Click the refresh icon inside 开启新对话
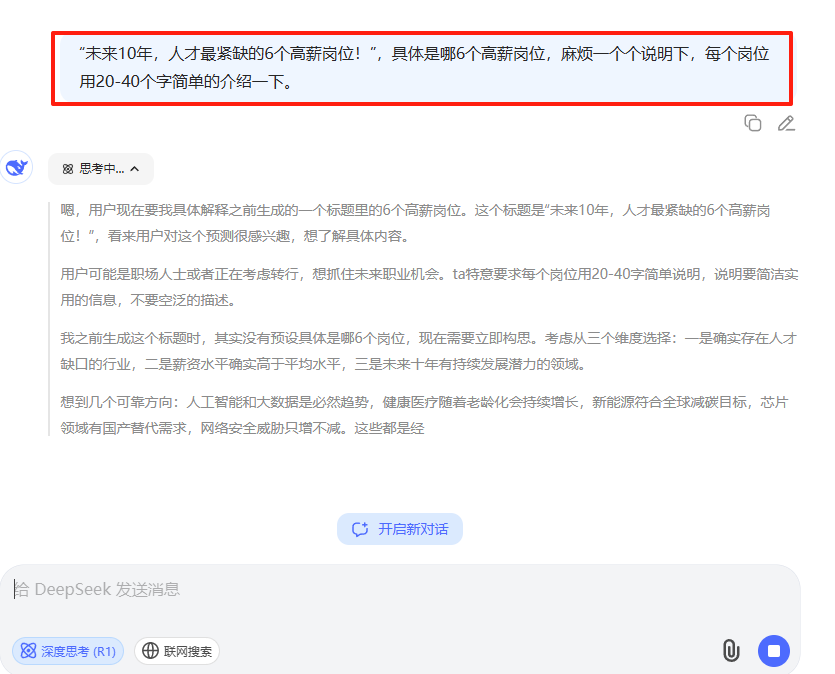The height and width of the screenshot is (674, 835). pyautogui.click(x=360, y=529)
